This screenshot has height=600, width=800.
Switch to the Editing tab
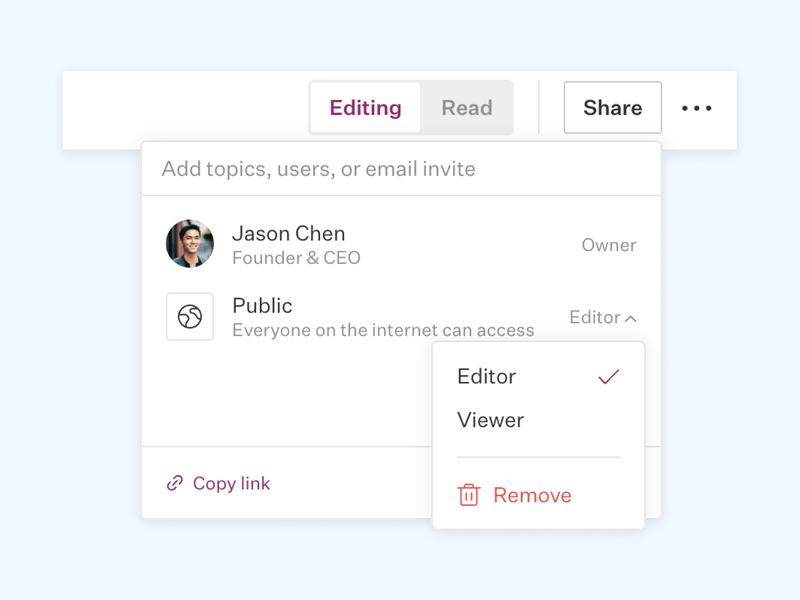click(365, 107)
